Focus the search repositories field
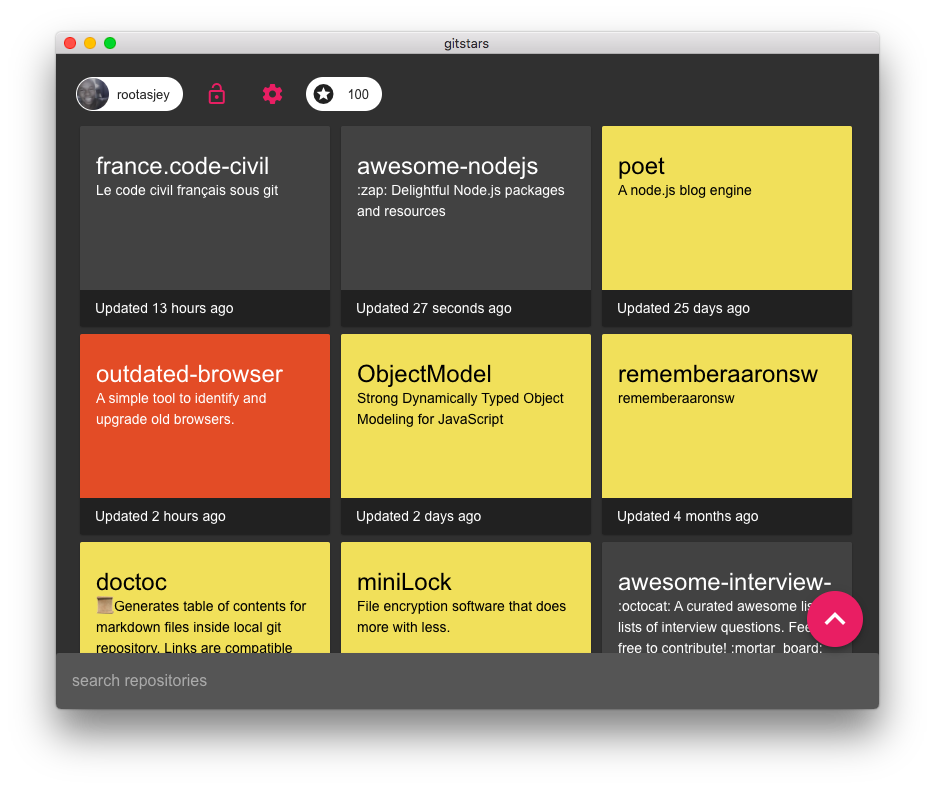935x789 pixels. click(468, 680)
